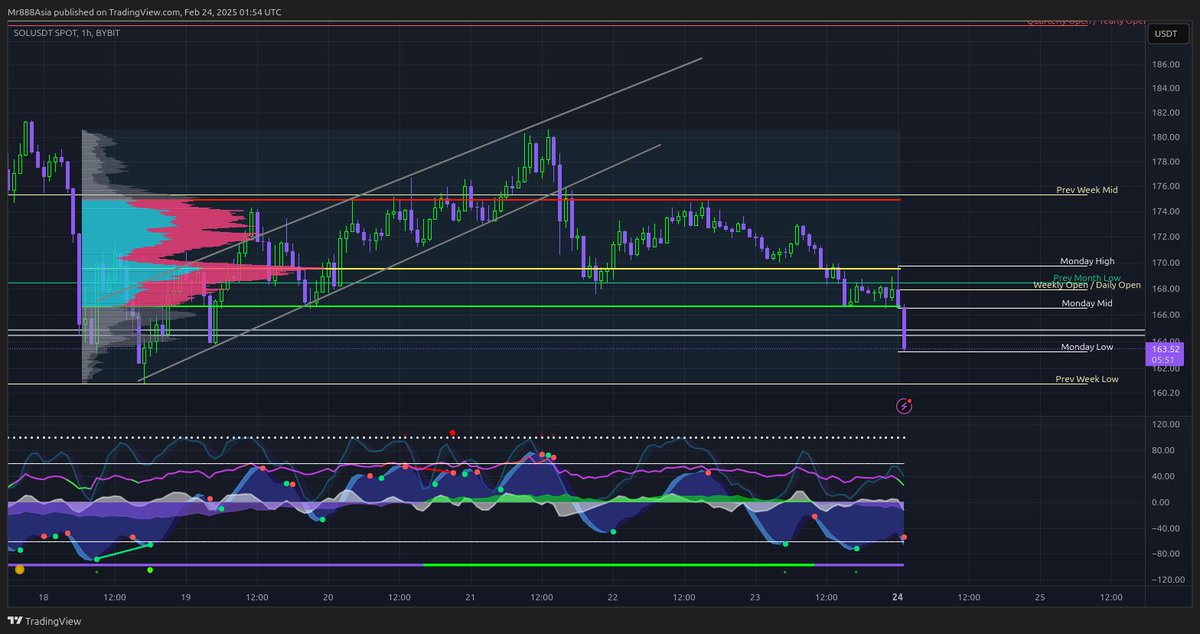Select the Monday Low label
1200x634 pixels.
point(1087,347)
